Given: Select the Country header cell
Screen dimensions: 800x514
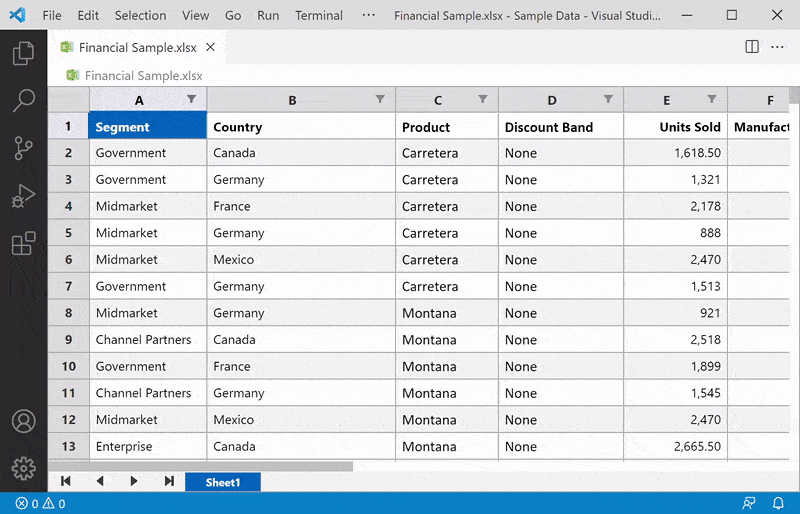Looking at the screenshot, I should (301, 126).
